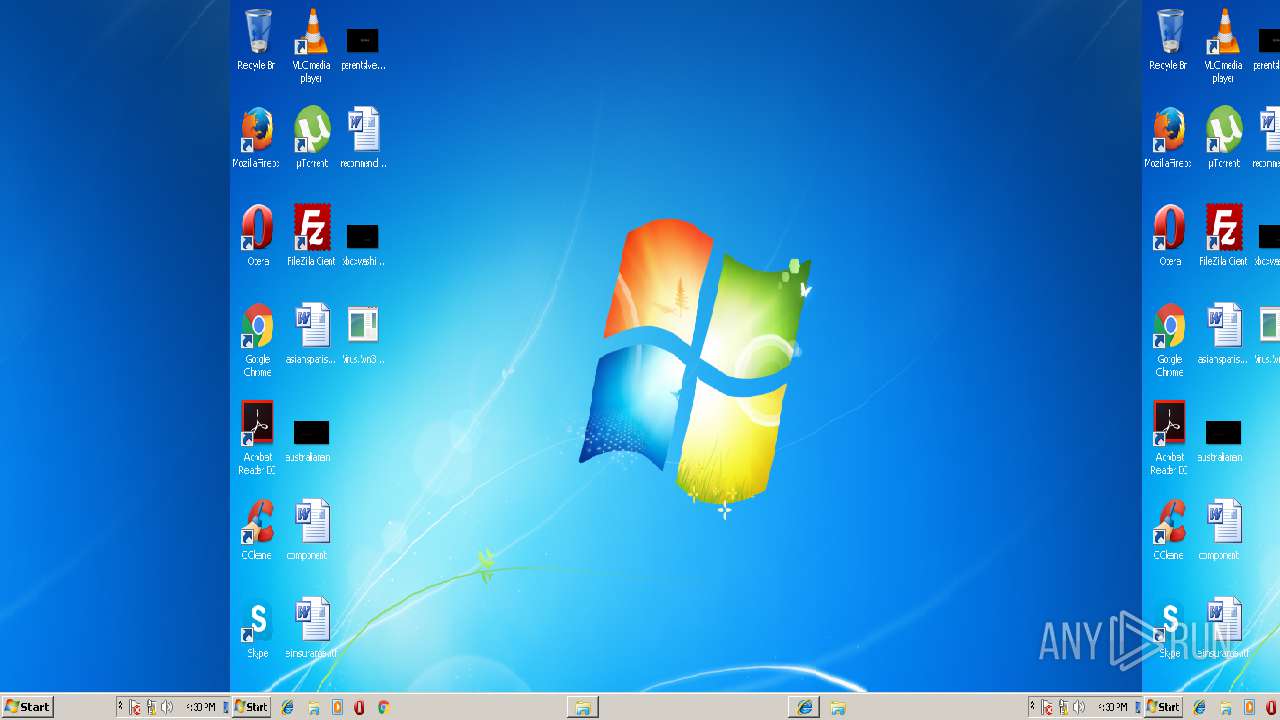Select the 'parentalve...' black thumbnail, left desktop copy

tap(363, 48)
